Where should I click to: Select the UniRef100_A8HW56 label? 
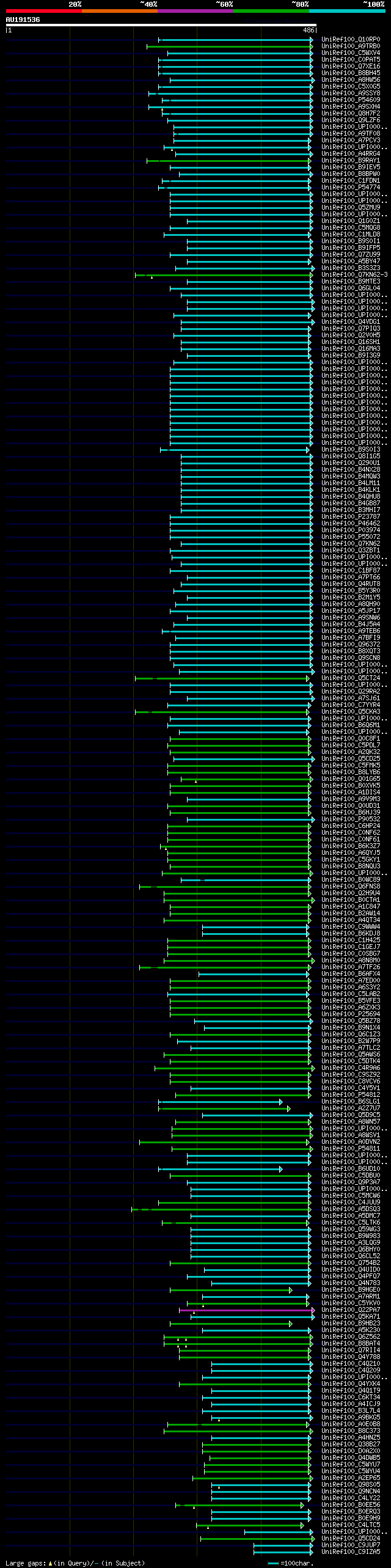tap(351, 80)
